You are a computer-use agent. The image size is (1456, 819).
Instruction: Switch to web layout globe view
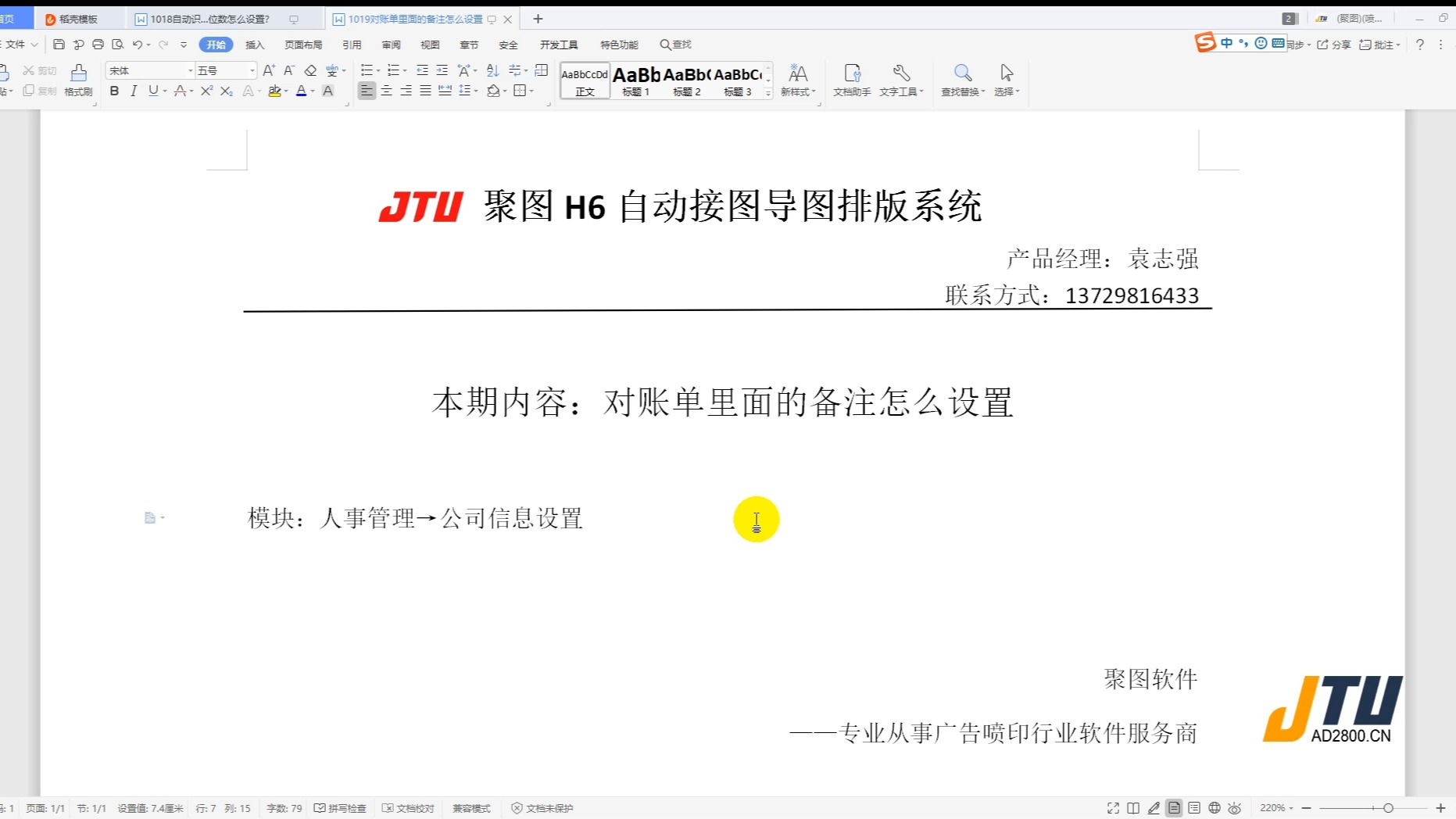point(1215,808)
